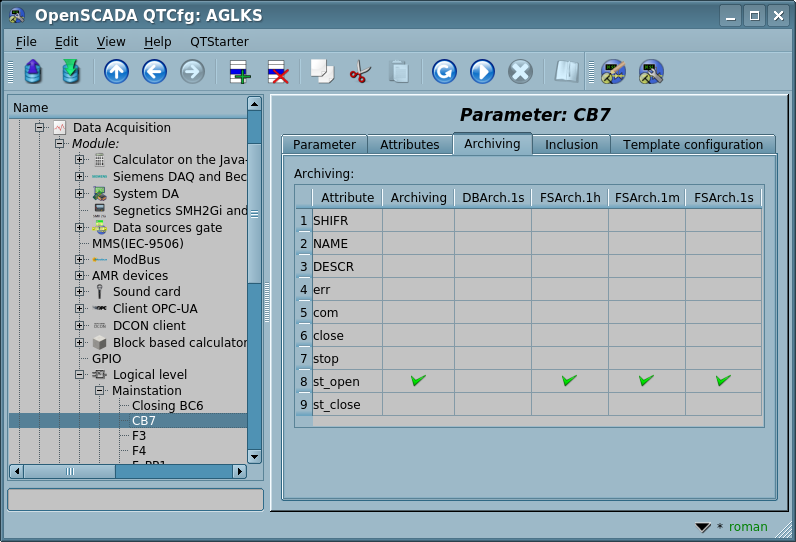Viewport: 796px width, 542px height.
Task: Click the scissors cut icon
Action: pyautogui.click(x=360, y=72)
